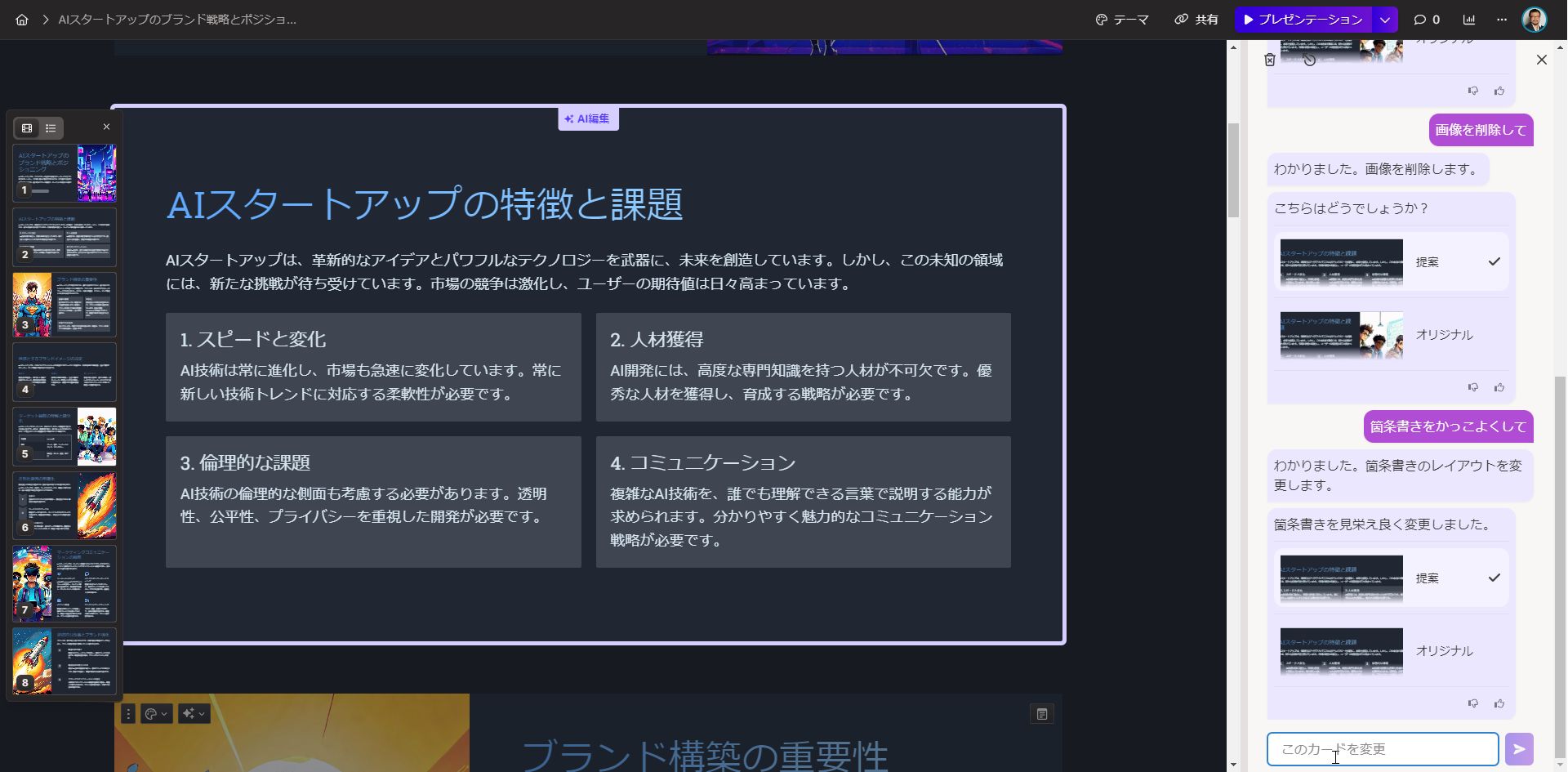Open the card color palette dropdown

pos(154,712)
